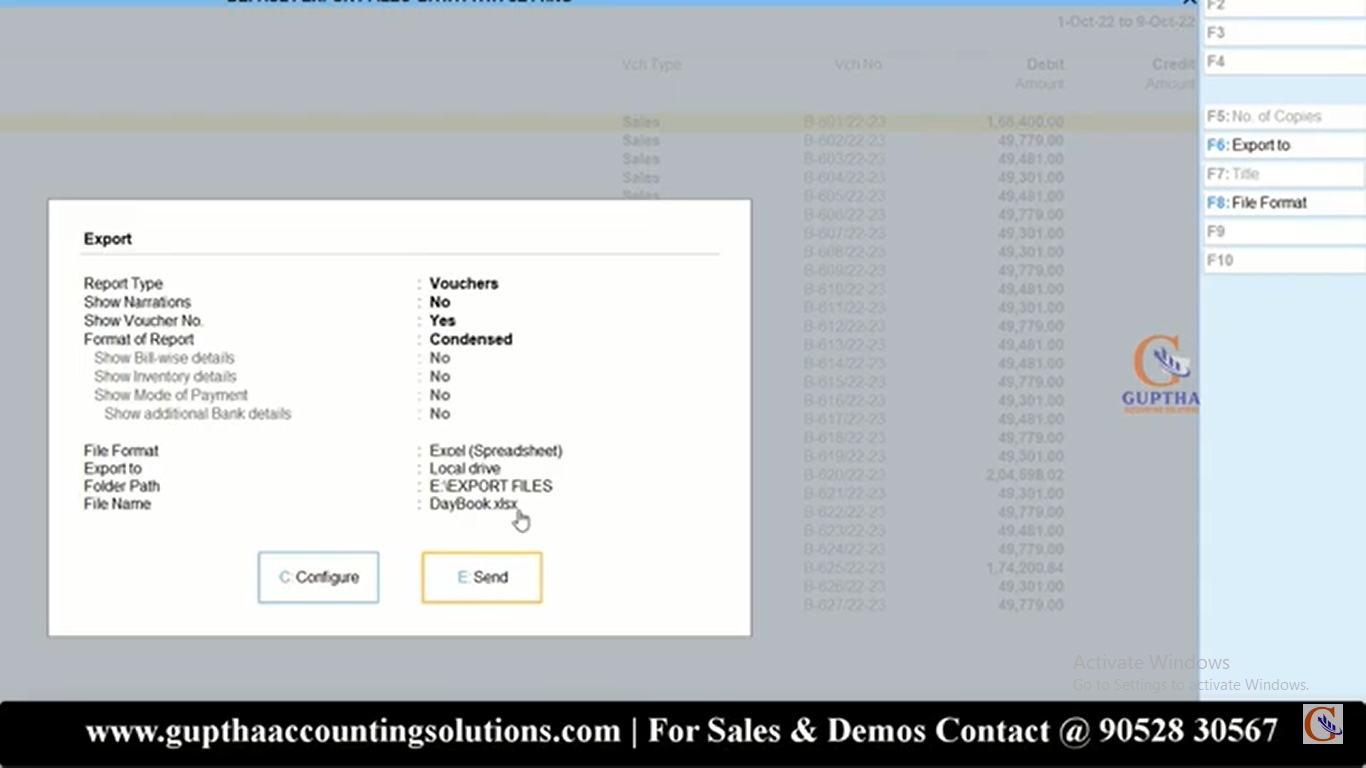Toggle Show Inventory details value
Viewport: 1366px width, 768px height.
click(x=440, y=377)
